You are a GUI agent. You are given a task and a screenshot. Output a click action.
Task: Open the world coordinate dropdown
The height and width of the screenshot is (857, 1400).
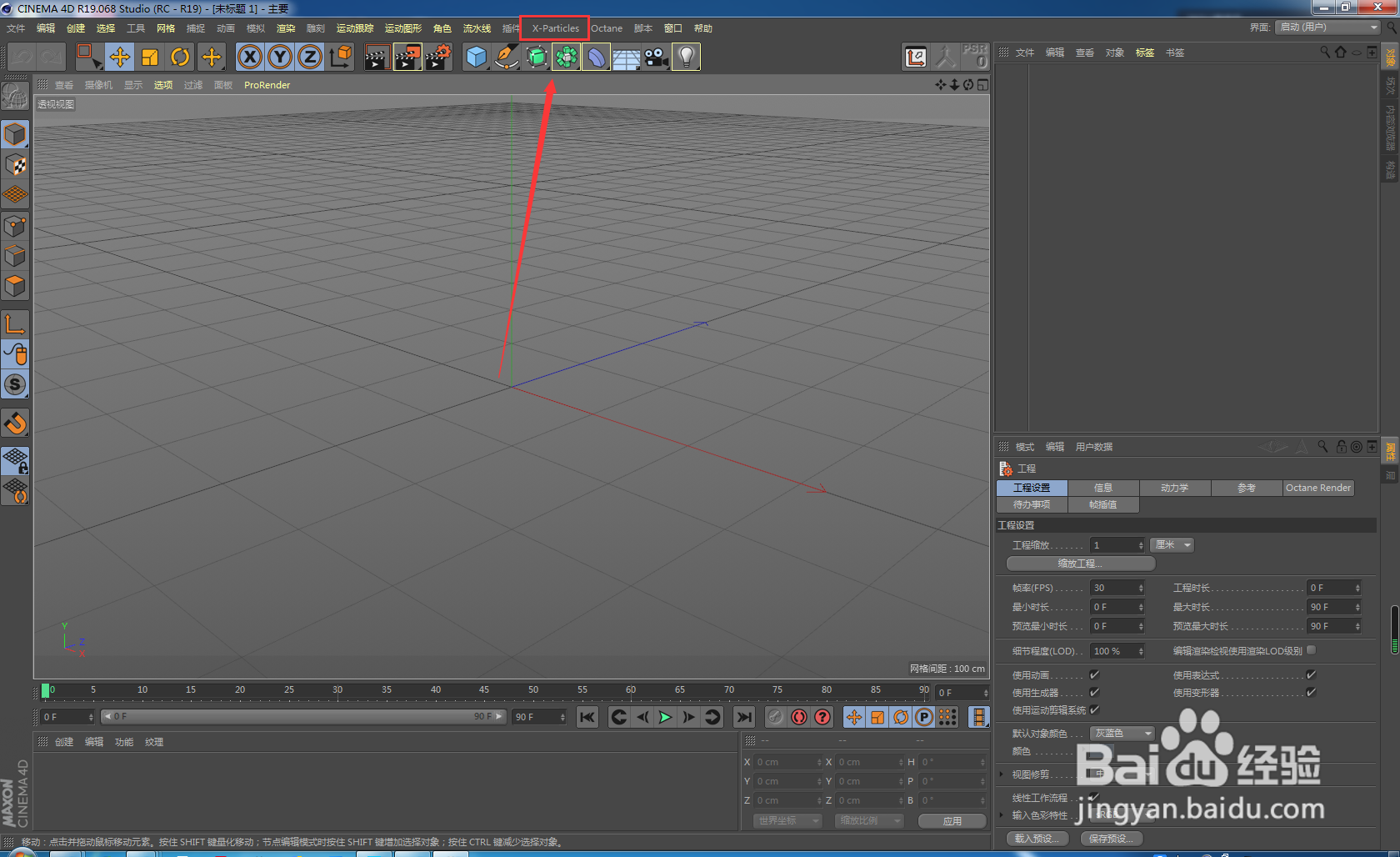[x=787, y=820]
